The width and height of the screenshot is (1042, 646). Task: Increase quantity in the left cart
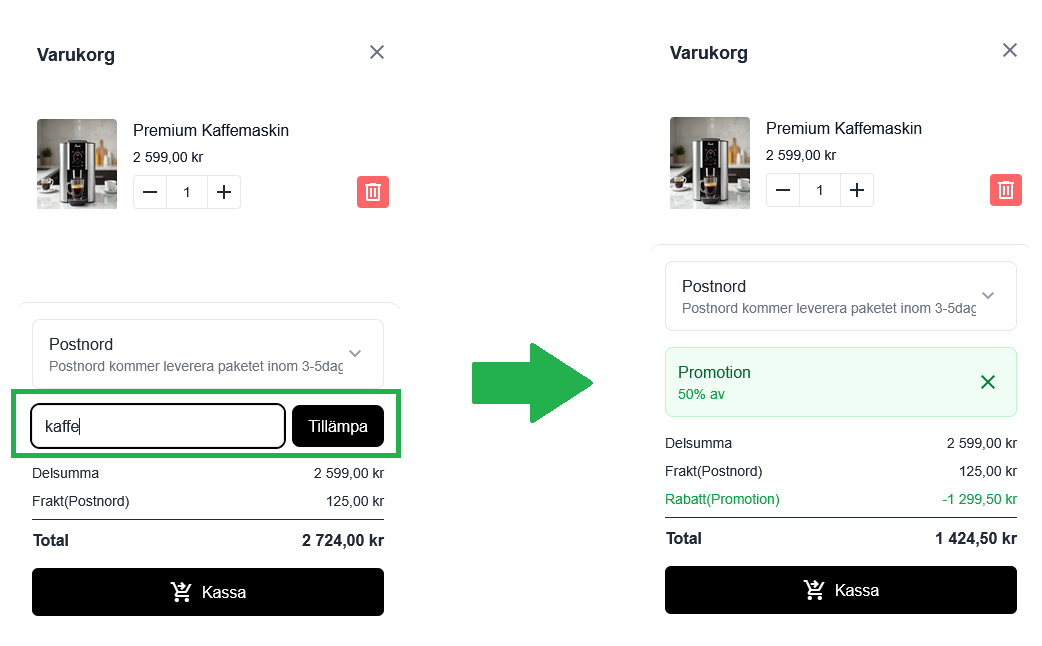point(224,192)
